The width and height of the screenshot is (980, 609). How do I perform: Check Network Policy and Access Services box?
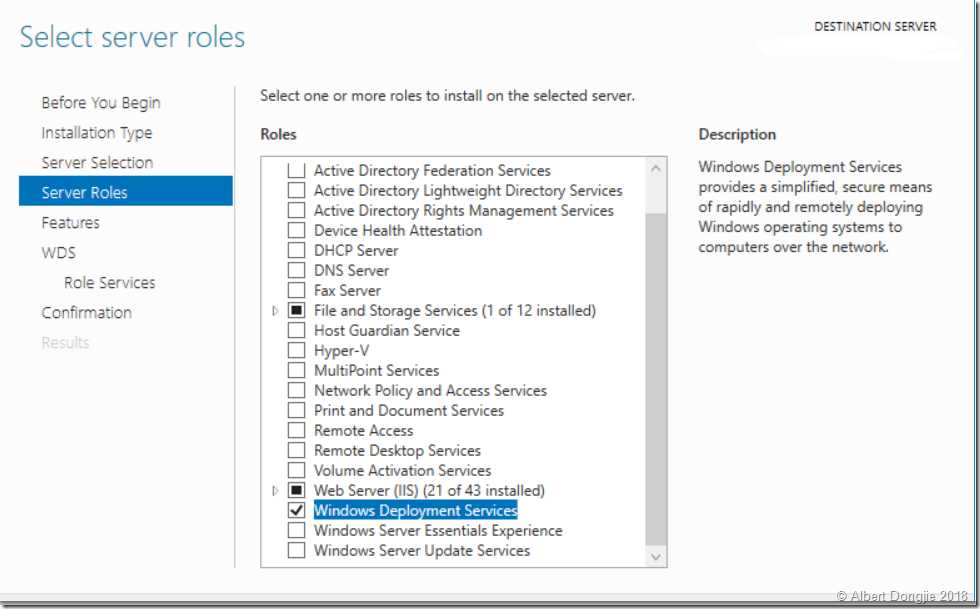(296, 390)
